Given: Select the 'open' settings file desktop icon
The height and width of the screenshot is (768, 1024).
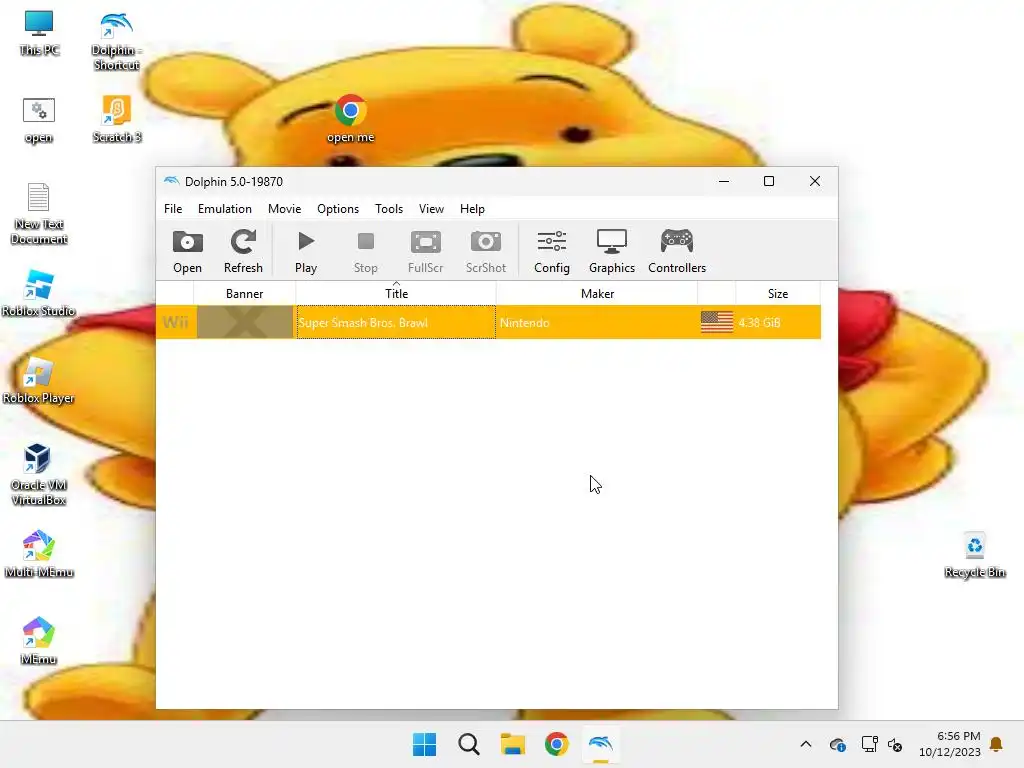Looking at the screenshot, I should pyautogui.click(x=39, y=121).
